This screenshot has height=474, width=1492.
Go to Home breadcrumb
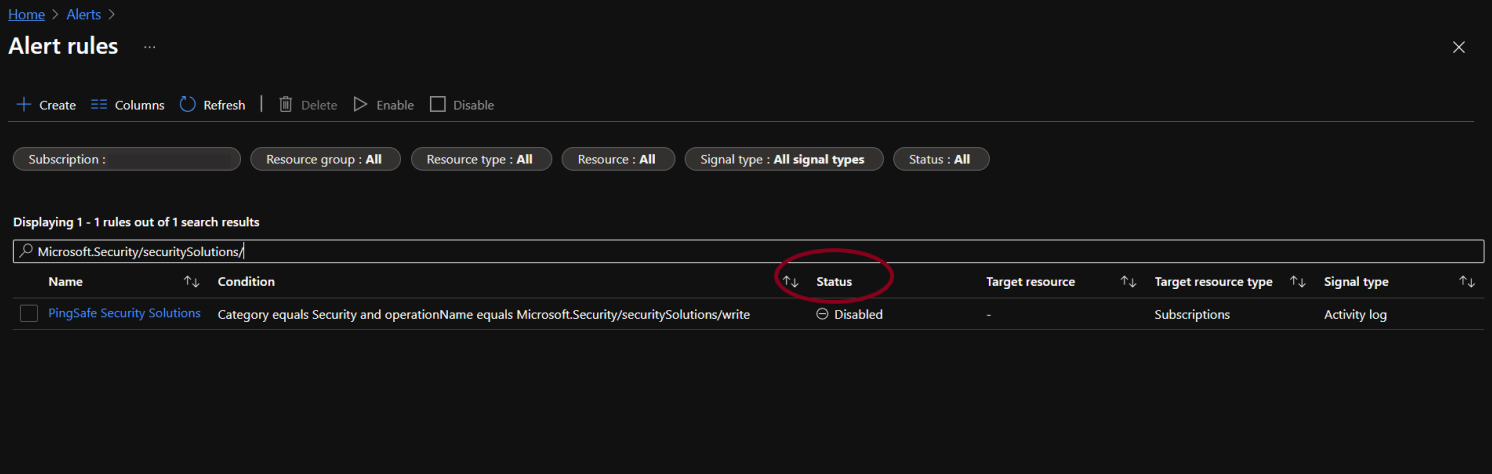26,15
